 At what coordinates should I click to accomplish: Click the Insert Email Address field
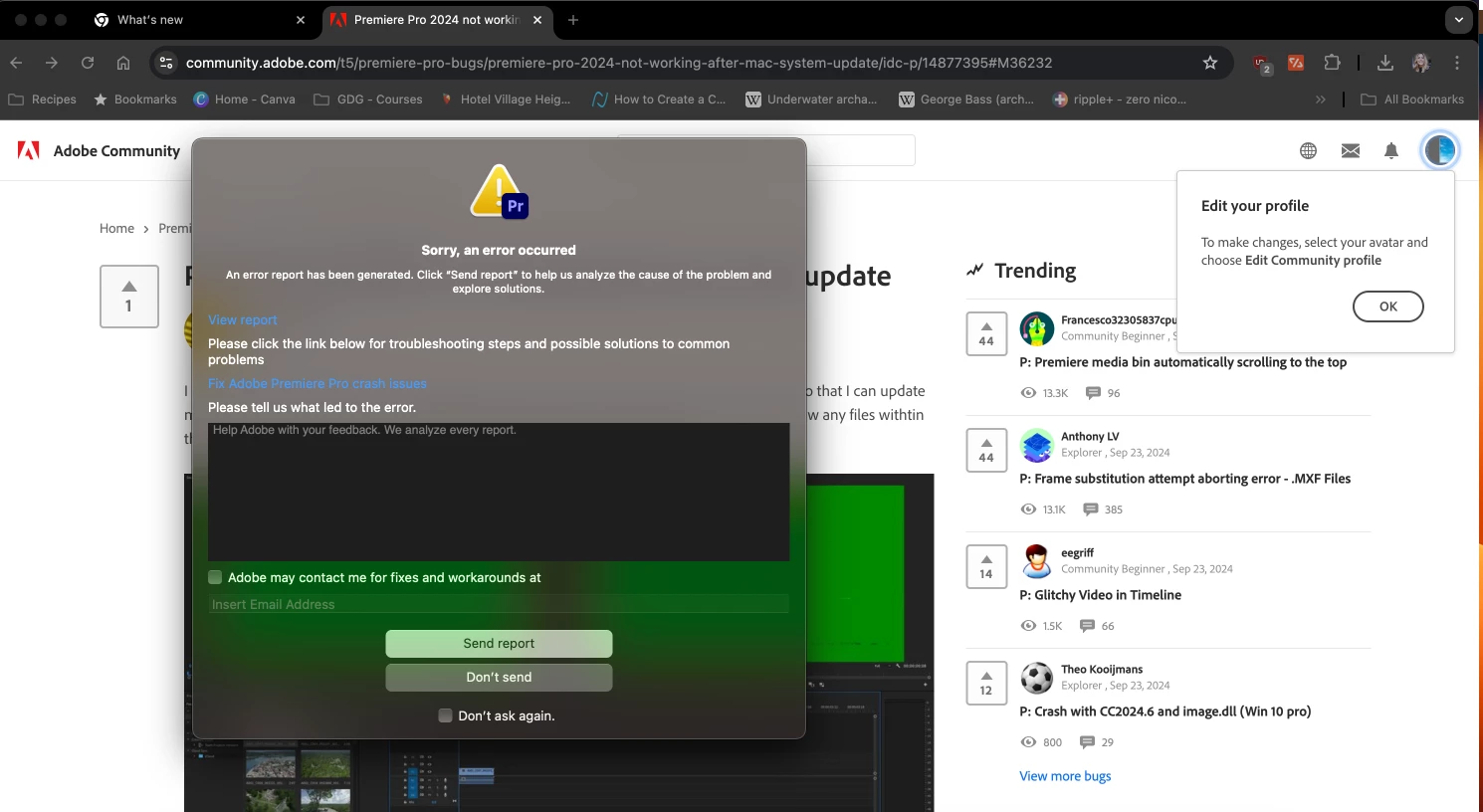click(x=499, y=604)
